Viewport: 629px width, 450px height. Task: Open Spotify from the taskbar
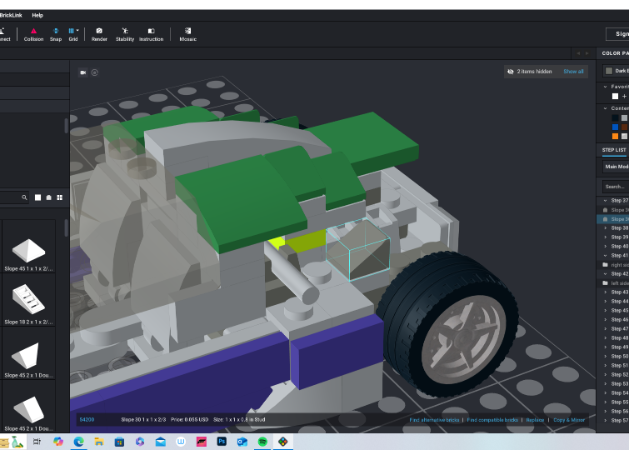point(263,441)
